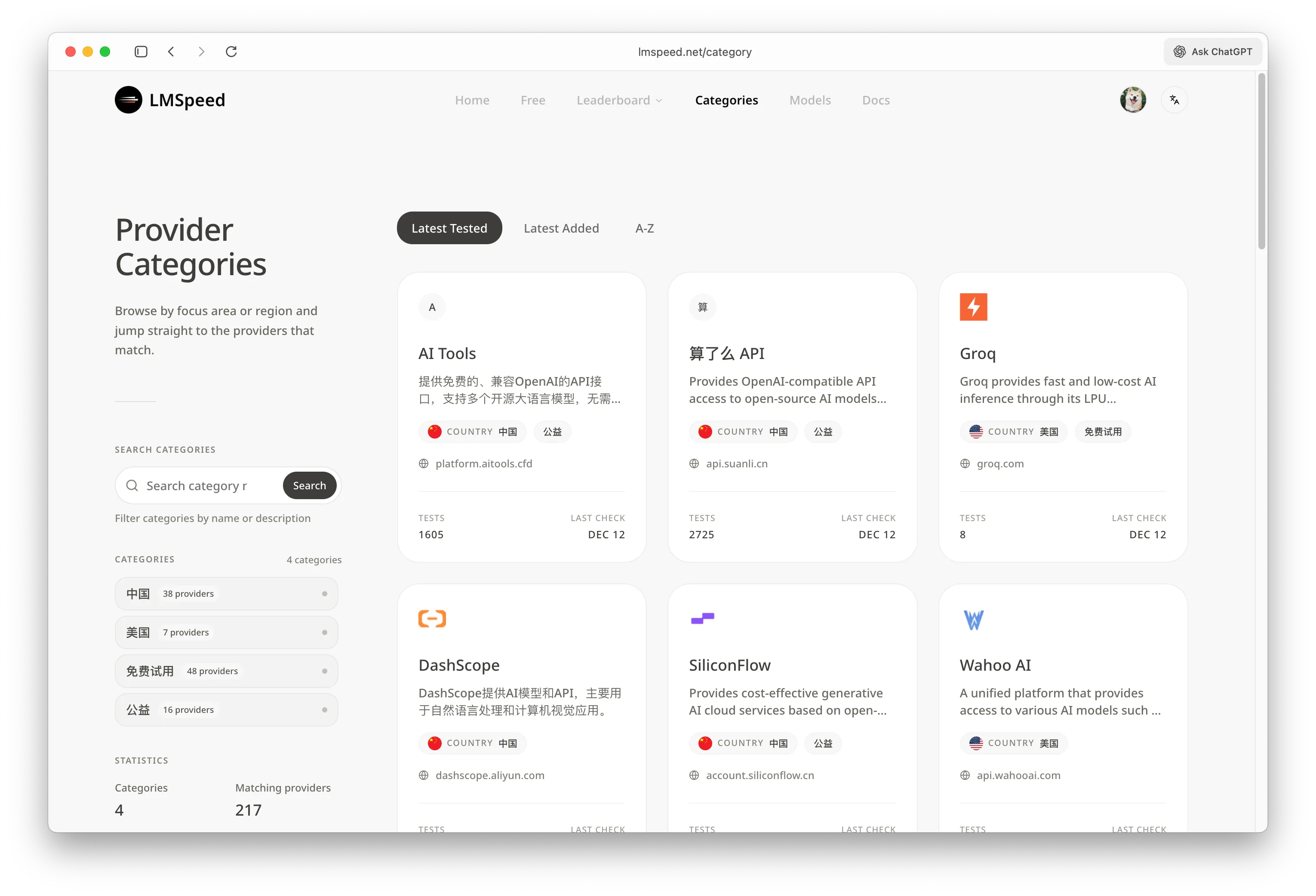The image size is (1316, 896).
Task: Click the SiliconFlow purple logo
Action: point(702,619)
